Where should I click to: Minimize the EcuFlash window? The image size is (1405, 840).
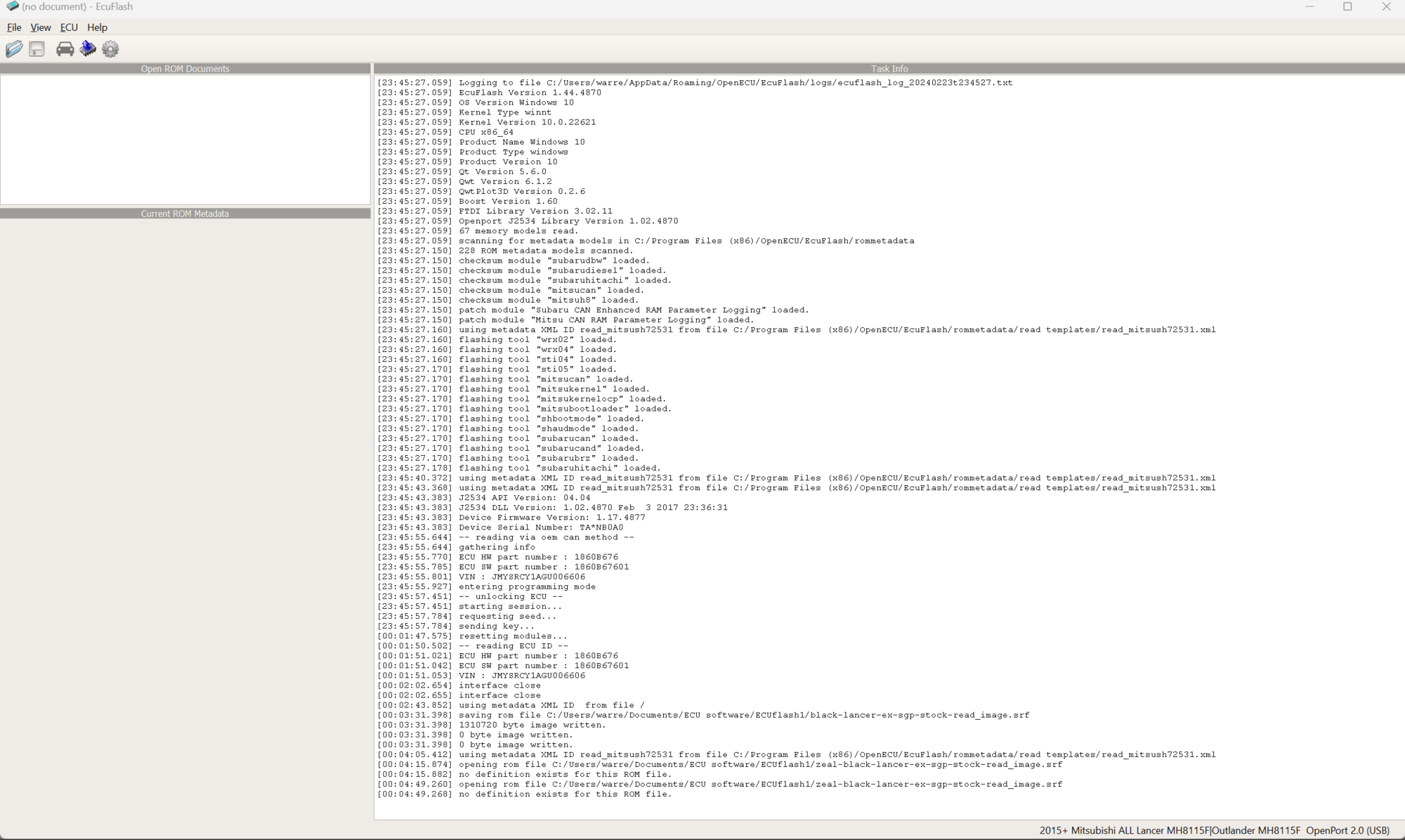coord(1309,7)
